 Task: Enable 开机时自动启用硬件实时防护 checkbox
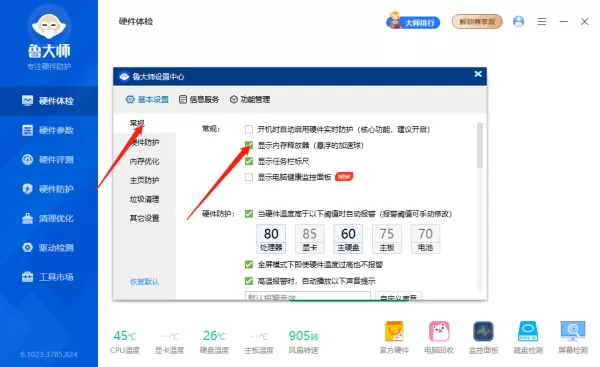point(249,129)
